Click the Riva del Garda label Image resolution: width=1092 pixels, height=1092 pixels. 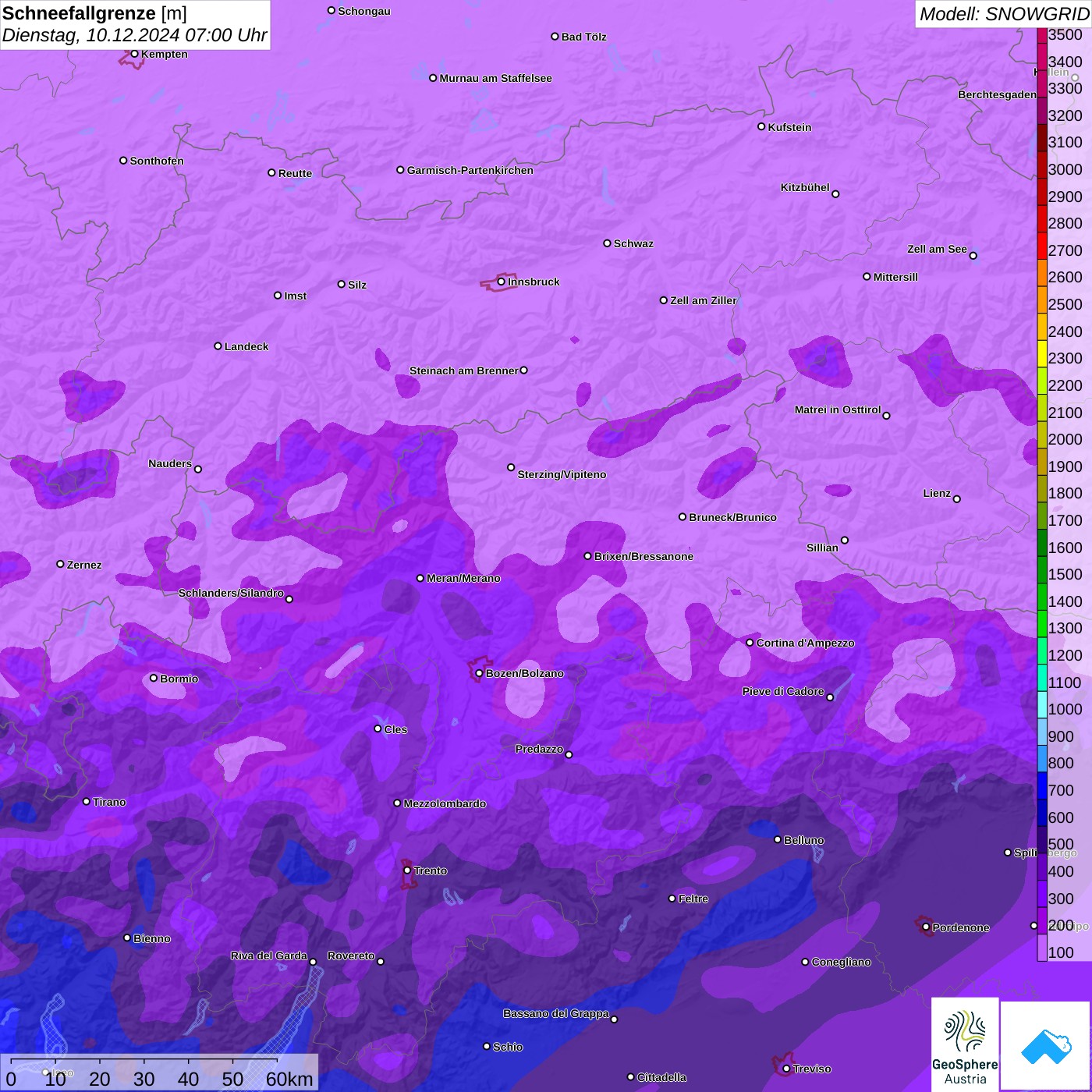point(269,955)
